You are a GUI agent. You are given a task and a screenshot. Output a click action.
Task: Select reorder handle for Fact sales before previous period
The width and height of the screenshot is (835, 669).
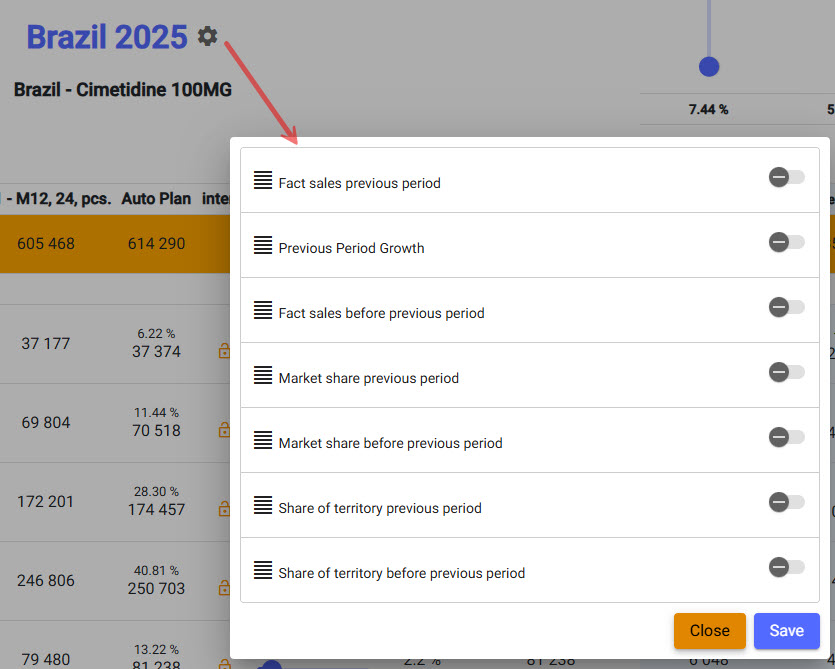[263, 310]
